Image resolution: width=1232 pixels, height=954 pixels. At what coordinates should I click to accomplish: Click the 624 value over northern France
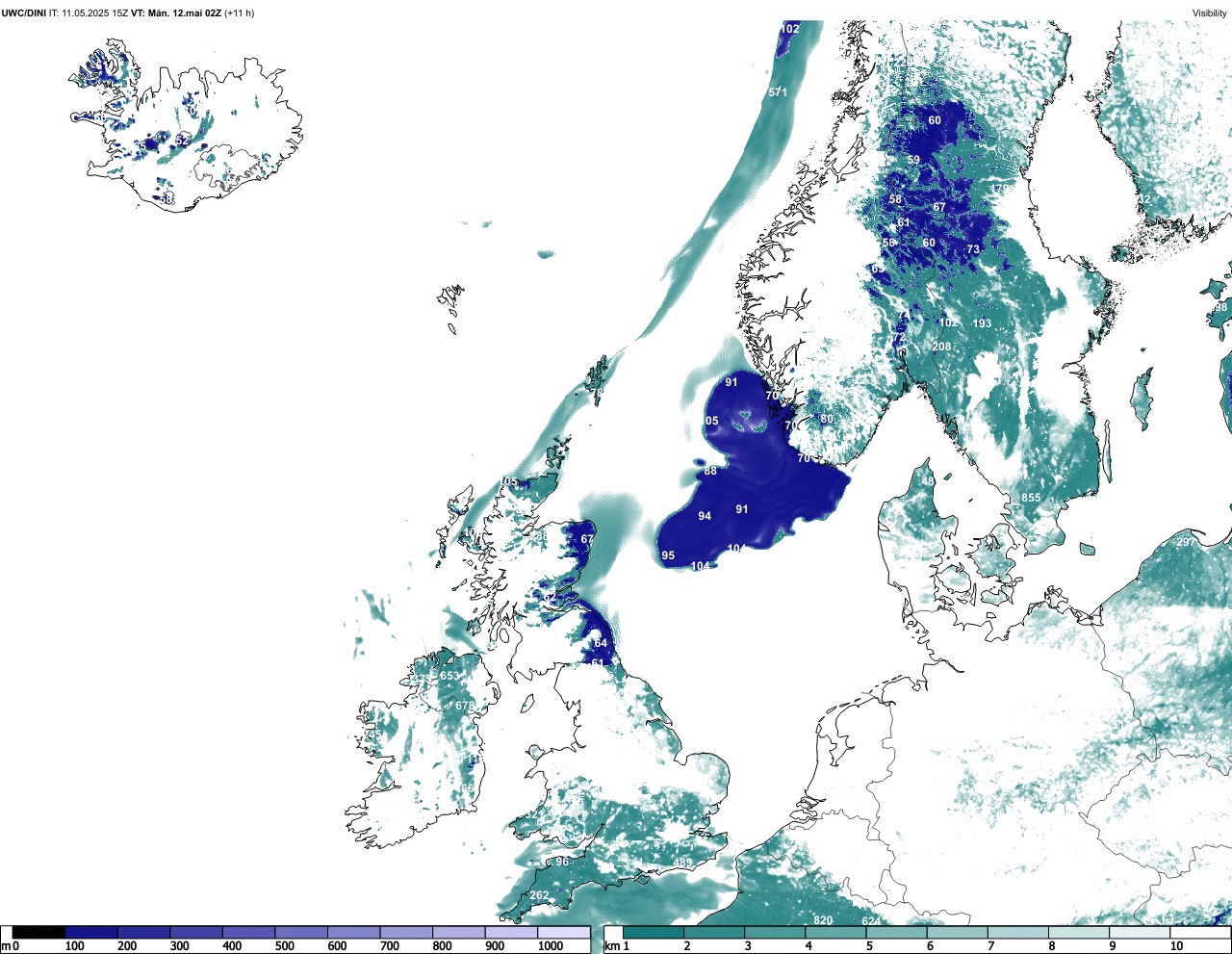(x=871, y=921)
